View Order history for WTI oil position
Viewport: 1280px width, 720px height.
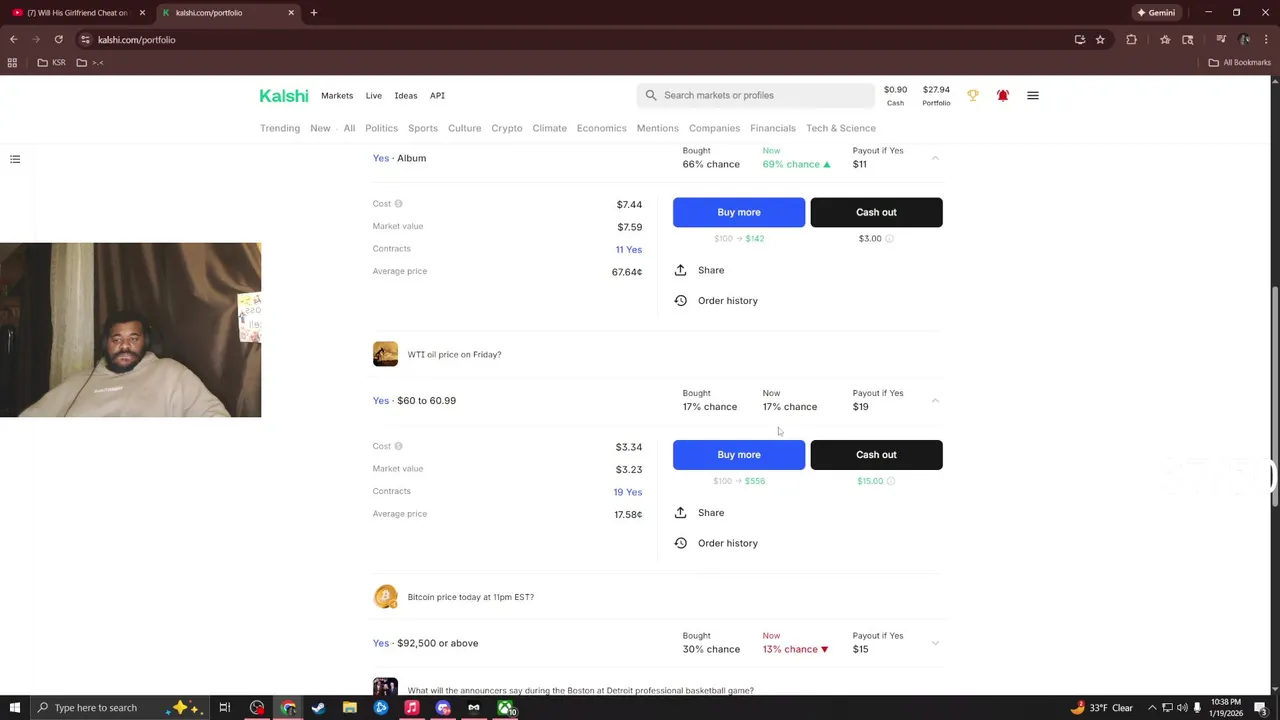716,543
